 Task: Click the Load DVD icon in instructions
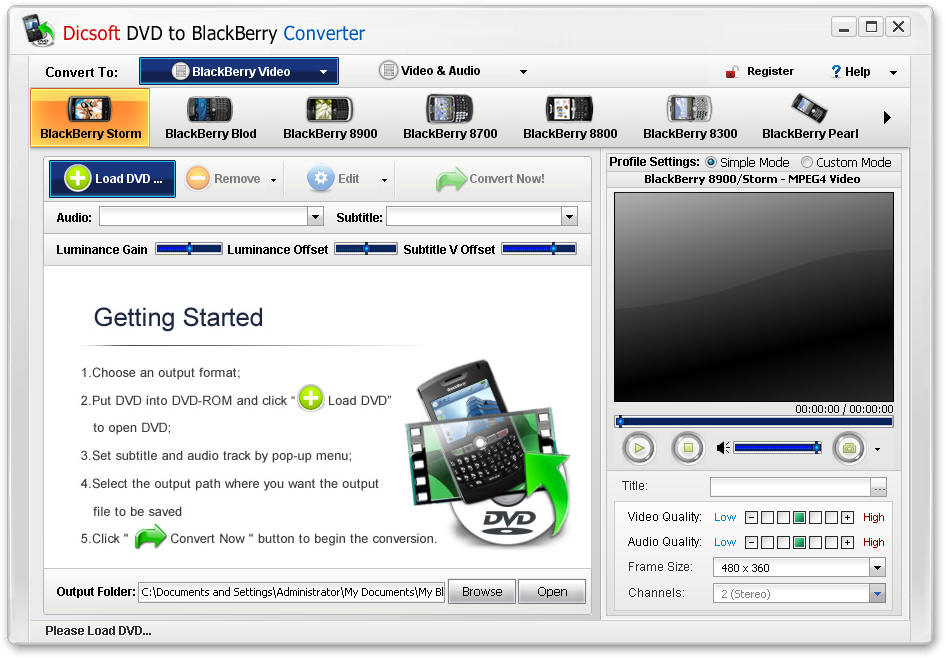click(x=310, y=398)
